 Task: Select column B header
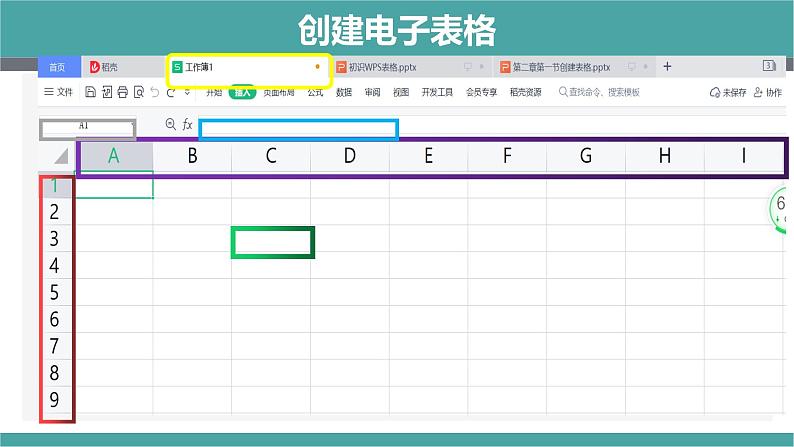pyautogui.click(x=192, y=156)
